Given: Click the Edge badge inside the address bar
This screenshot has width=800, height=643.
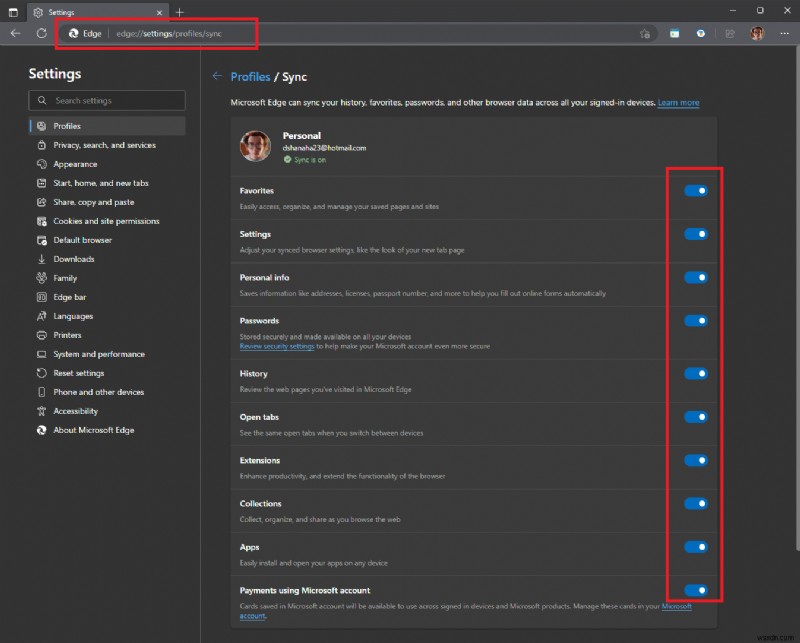Looking at the screenshot, I should coord(86,33).
